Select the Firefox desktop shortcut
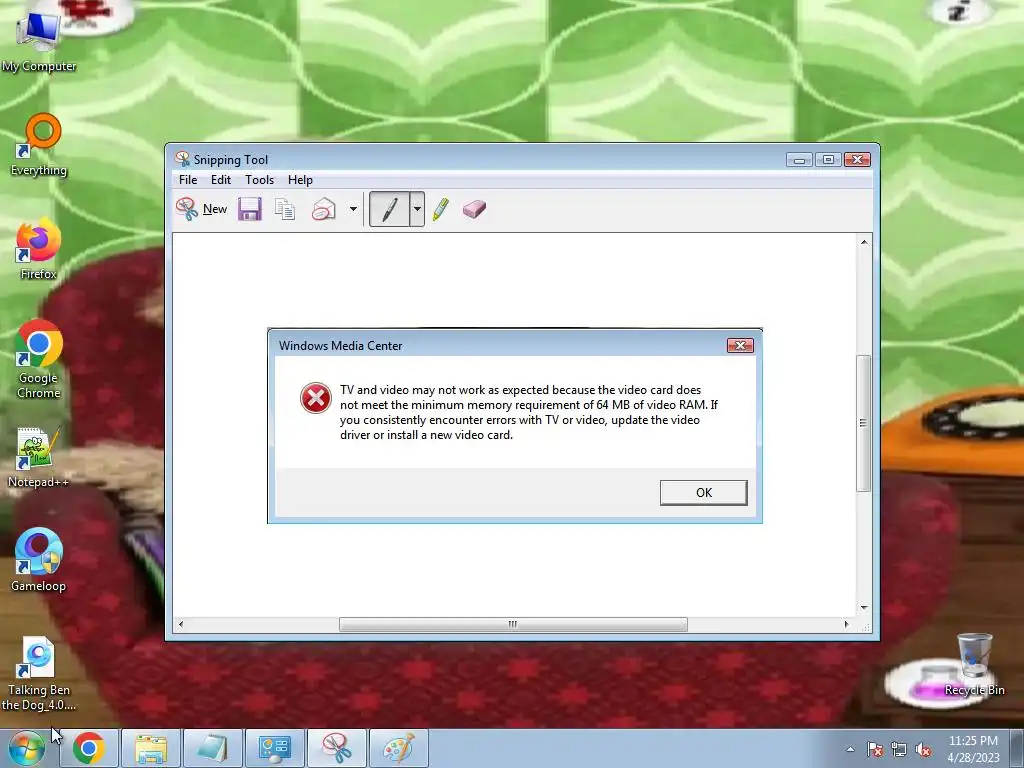The image size is (1024, 768). coord(38,249)
